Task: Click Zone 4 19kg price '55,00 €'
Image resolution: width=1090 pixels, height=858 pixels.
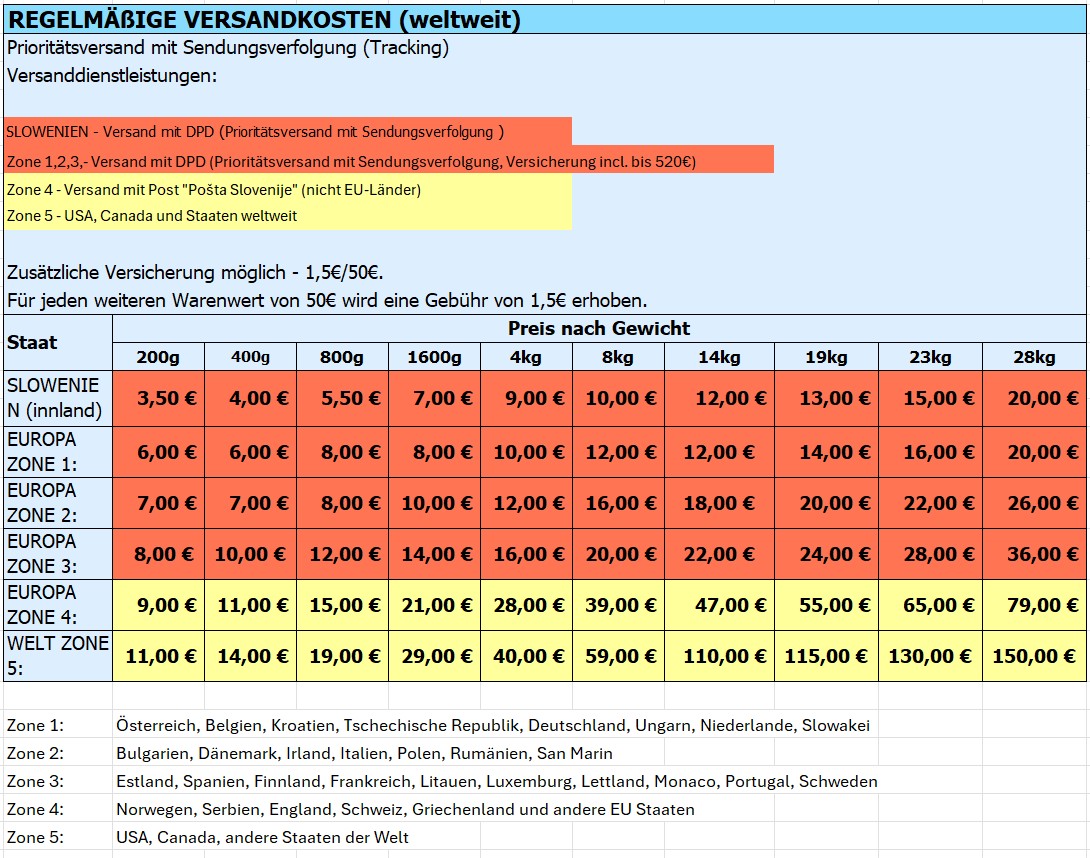Action: point(827,605)
